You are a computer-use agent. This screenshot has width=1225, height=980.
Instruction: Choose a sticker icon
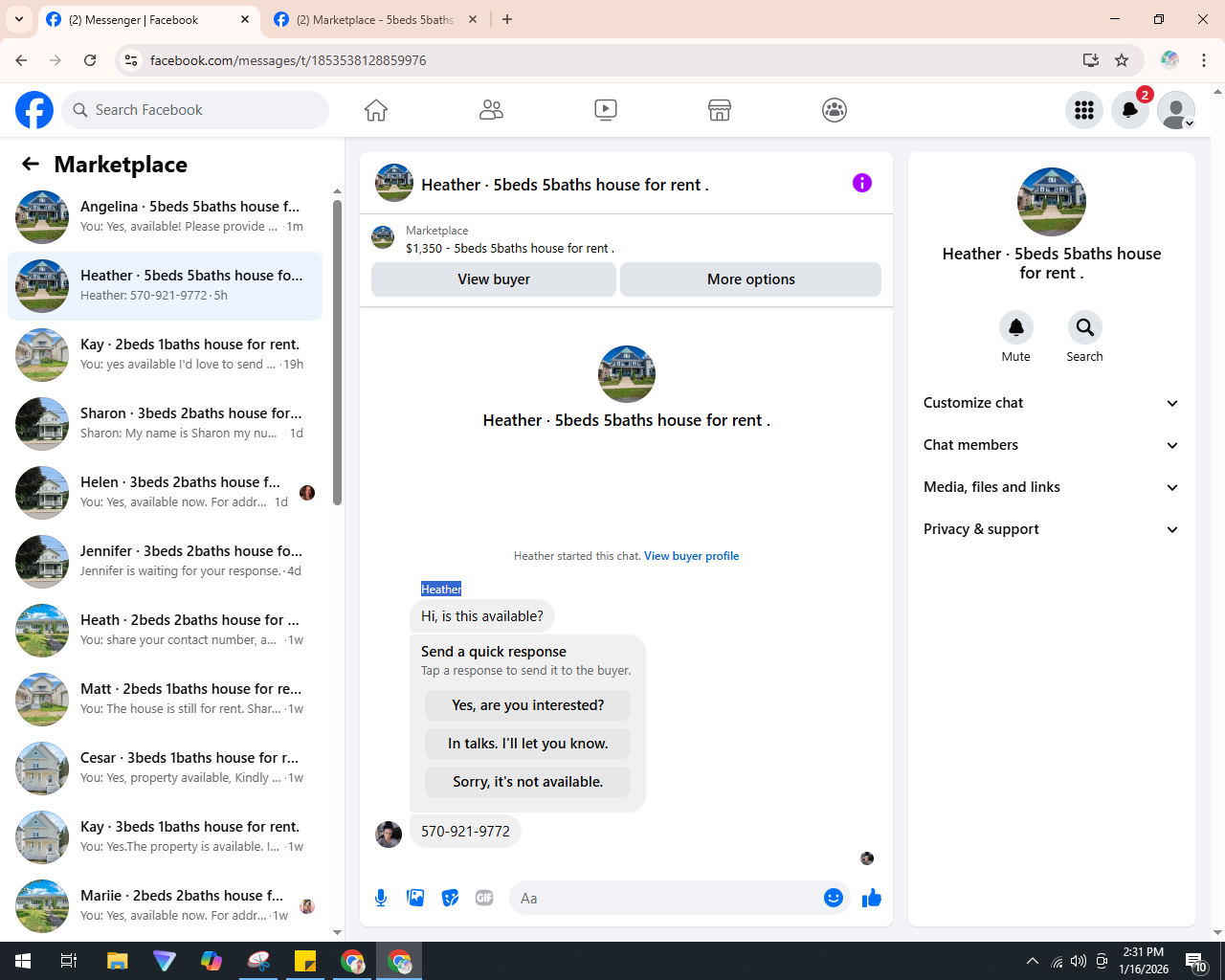click(x=450, y=898)
